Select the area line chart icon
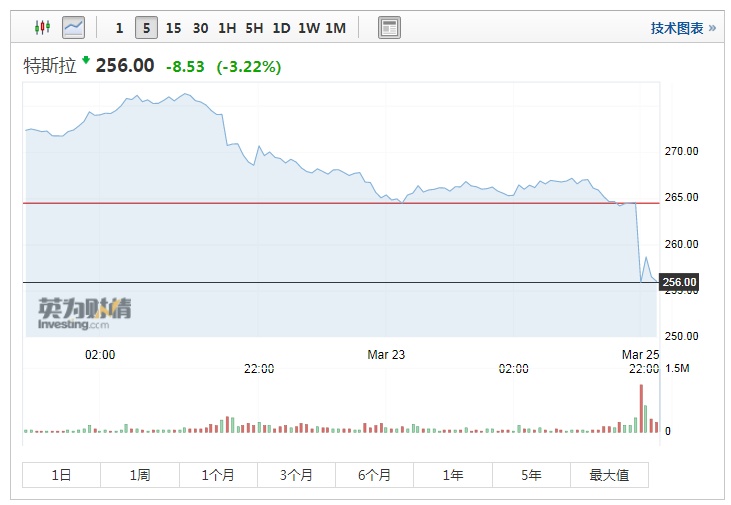Image resolution: width=731 pixels, height=505 pixels. coord(73,28)
